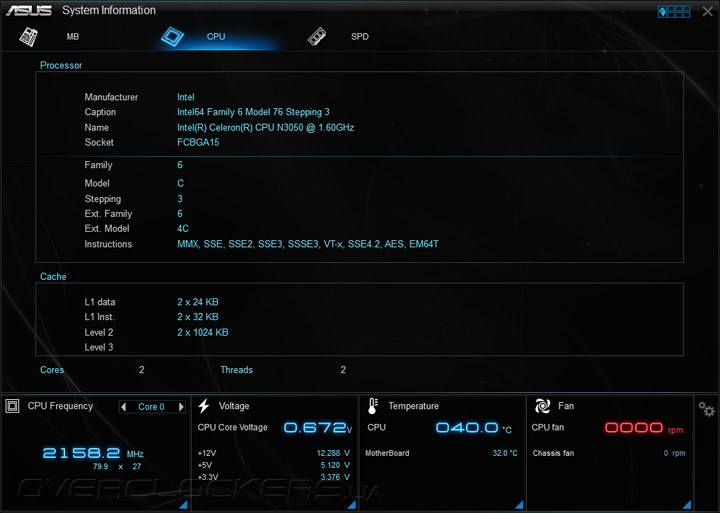Click the 2158.2 MHz frequency readout

[93, 453]
